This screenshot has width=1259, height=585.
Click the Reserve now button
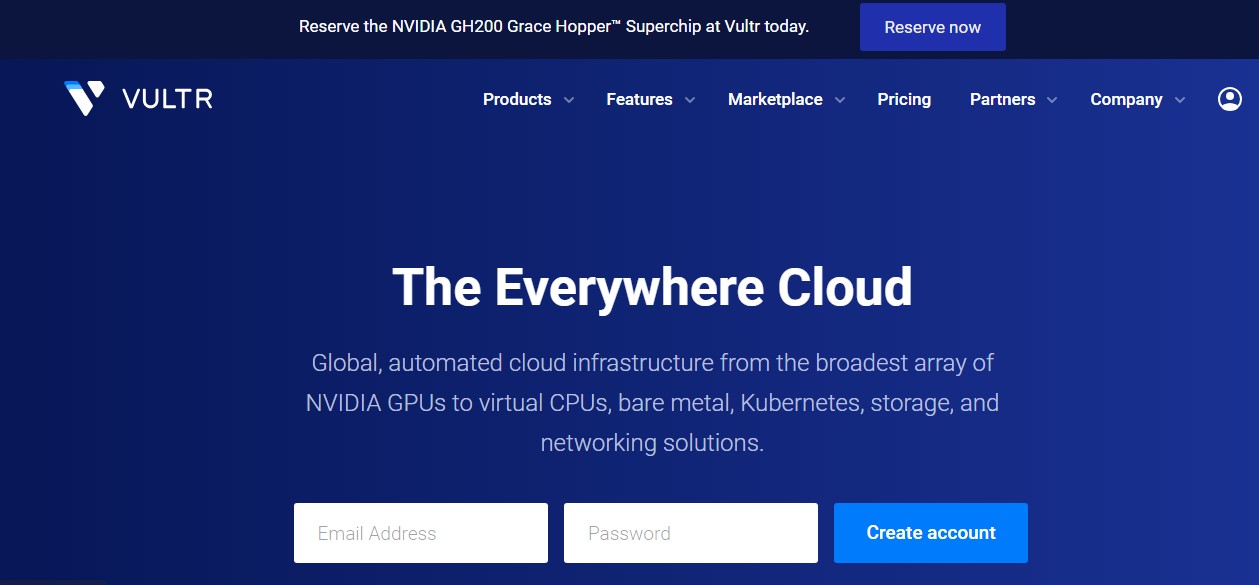pos(932,27)
